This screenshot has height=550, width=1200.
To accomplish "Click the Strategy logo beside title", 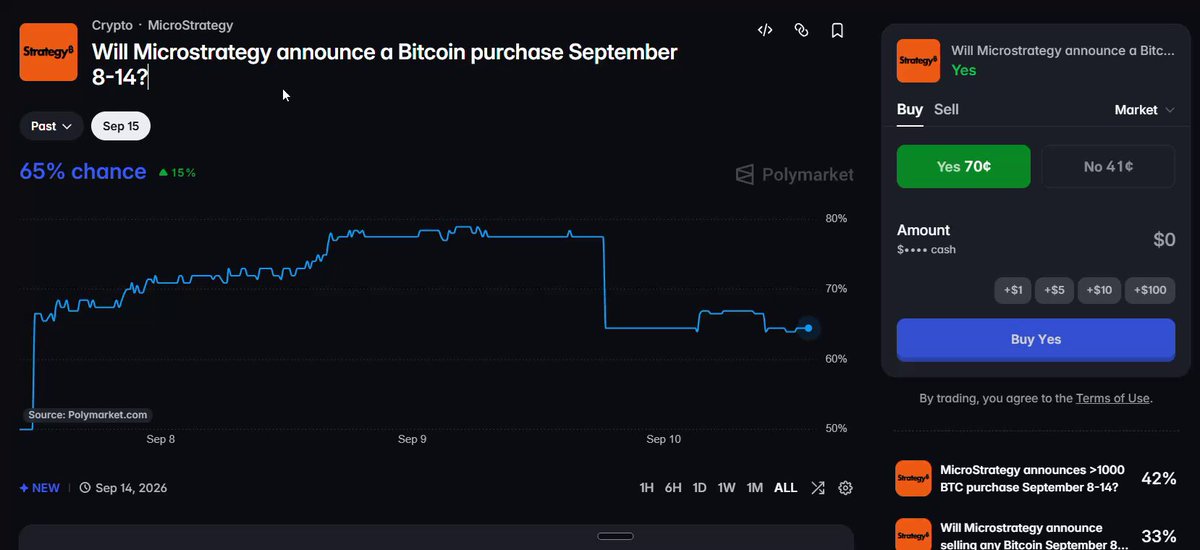I will (x=49, y=52).
